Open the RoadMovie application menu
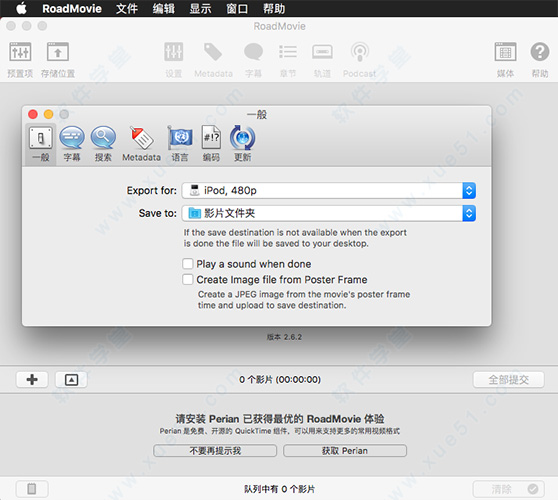The height and width of the screenshot is (500, 558). pyautogui.click(x=72, y=8)
